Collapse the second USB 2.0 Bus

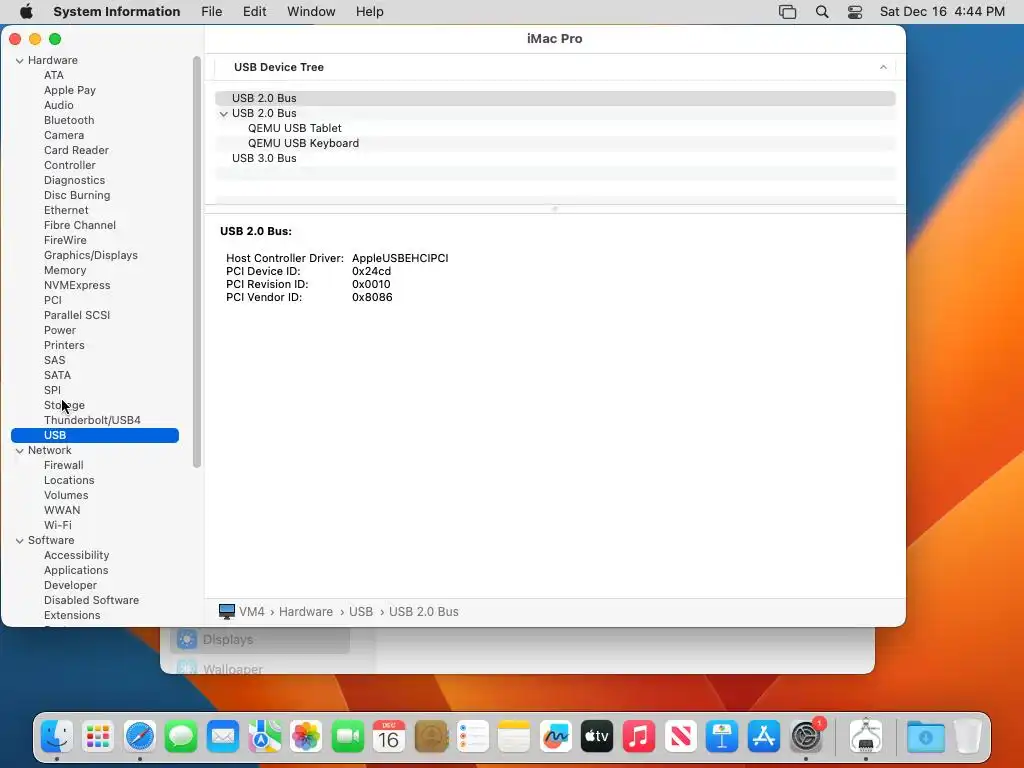[x=223, y=114]
